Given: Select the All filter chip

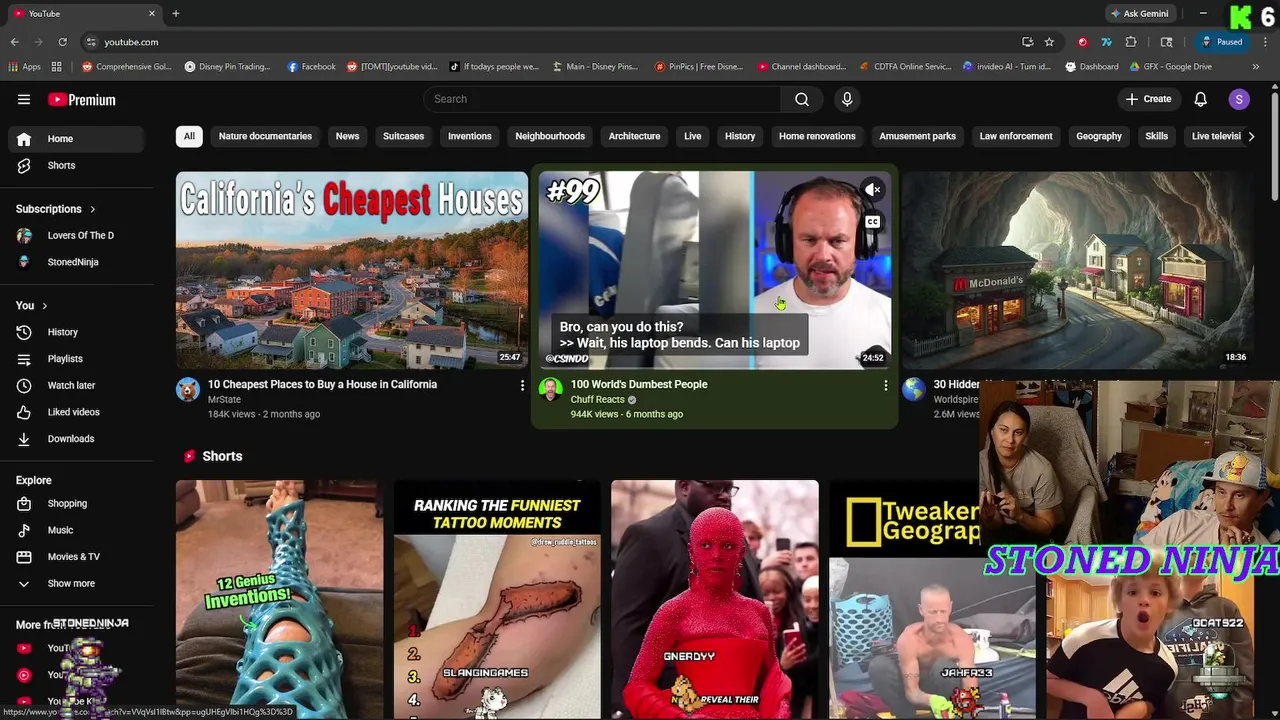Looking at the screenshot, I should [189, 136].
